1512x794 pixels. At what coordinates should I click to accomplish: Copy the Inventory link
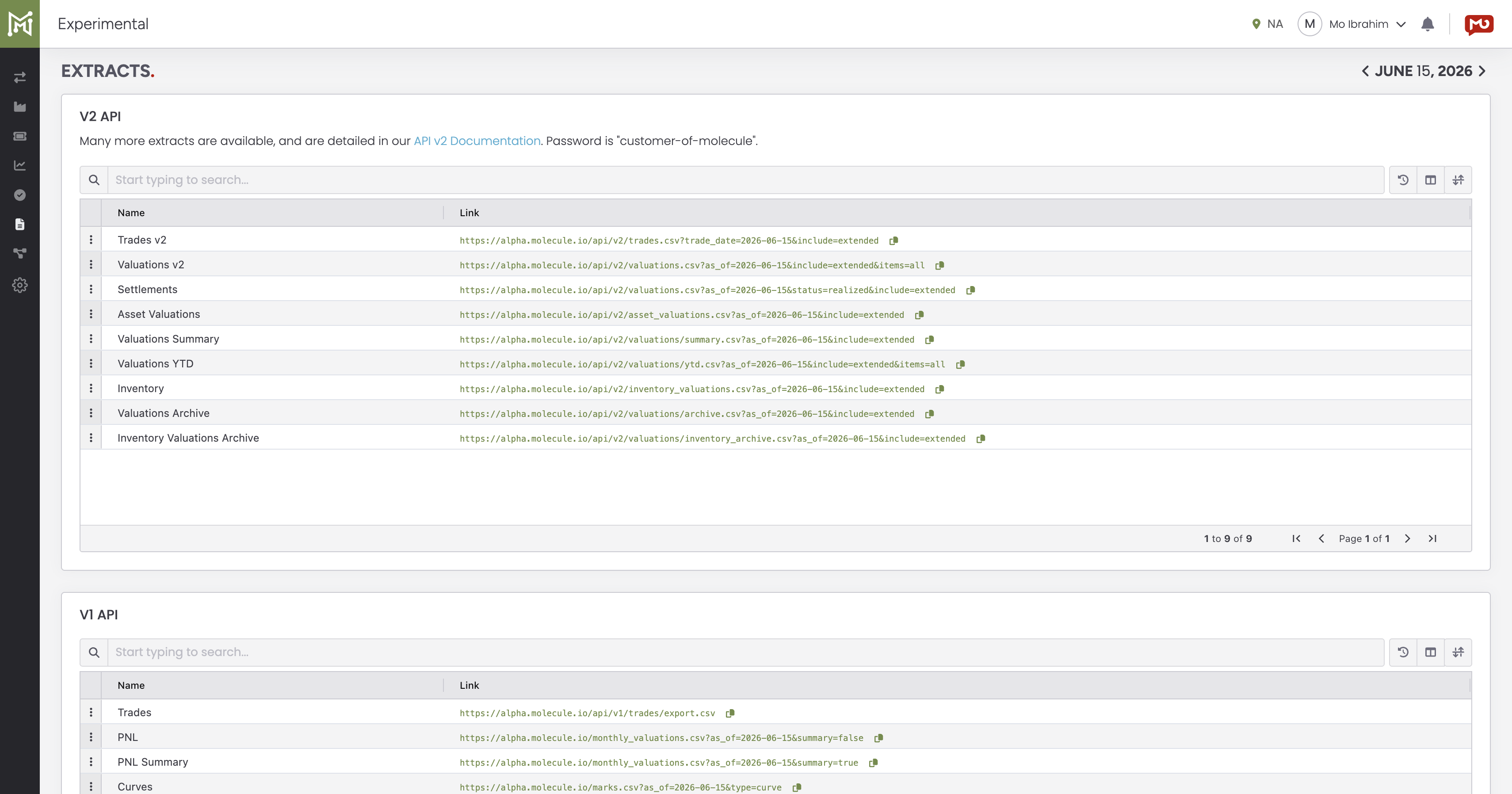pos(939,389)
